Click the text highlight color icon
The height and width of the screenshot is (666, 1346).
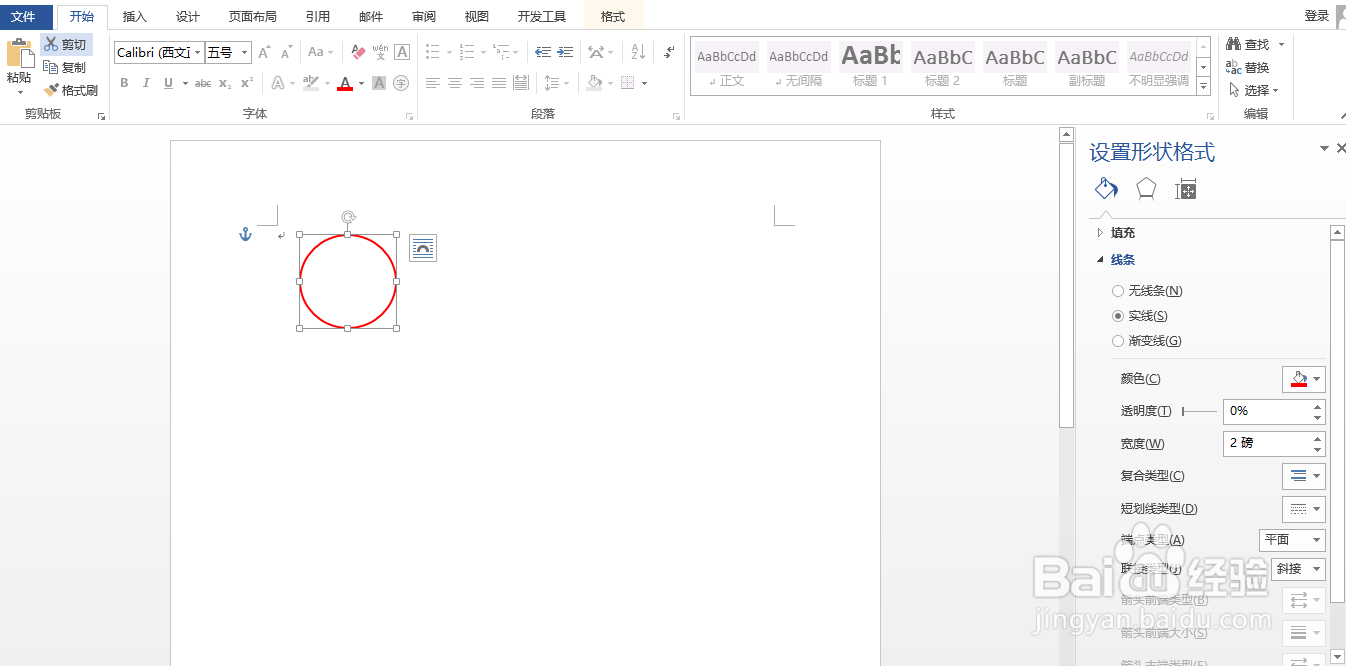310,83
